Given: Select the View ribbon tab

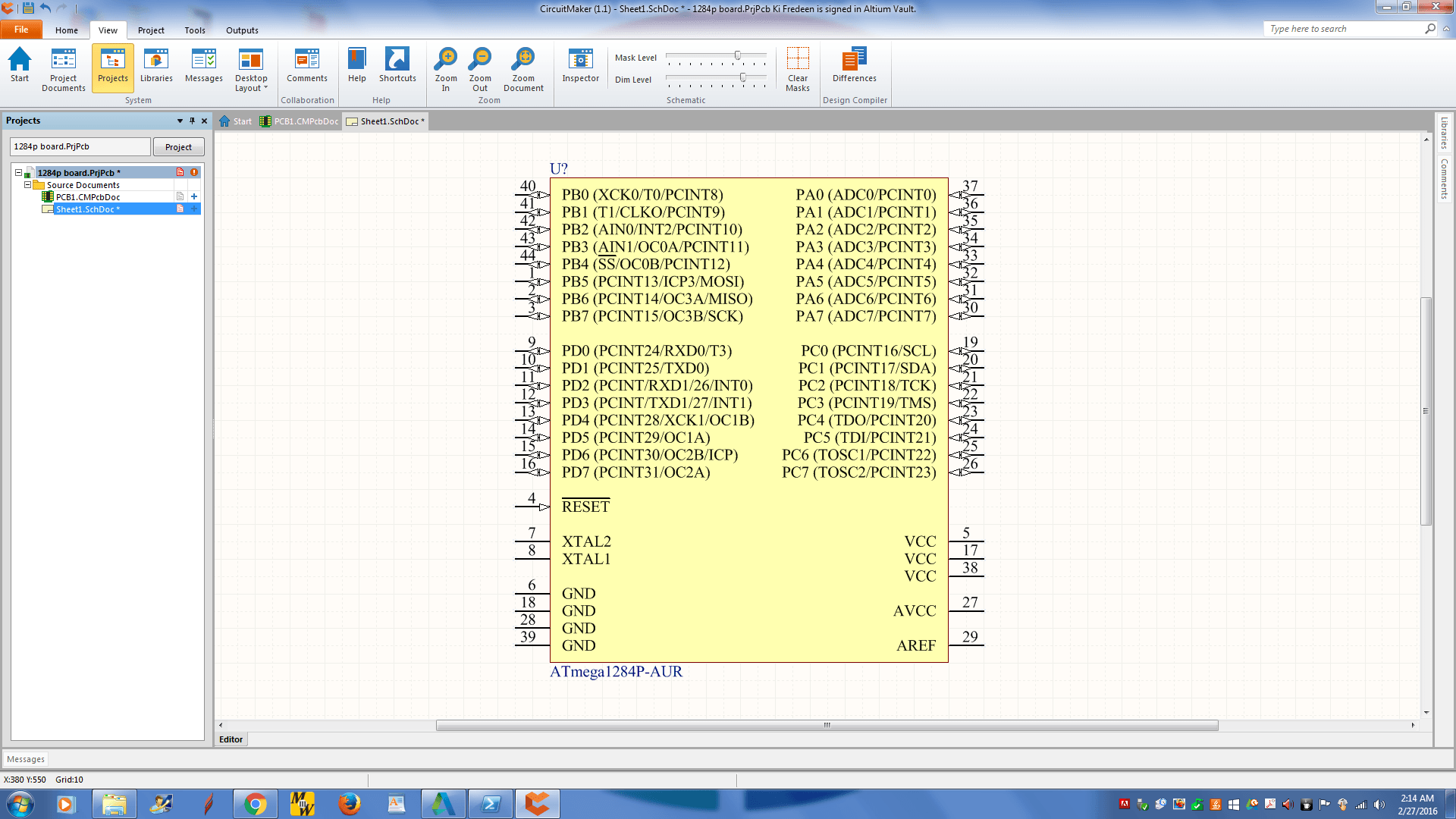Looking at the screenshot, I should [x=108, y=30].
